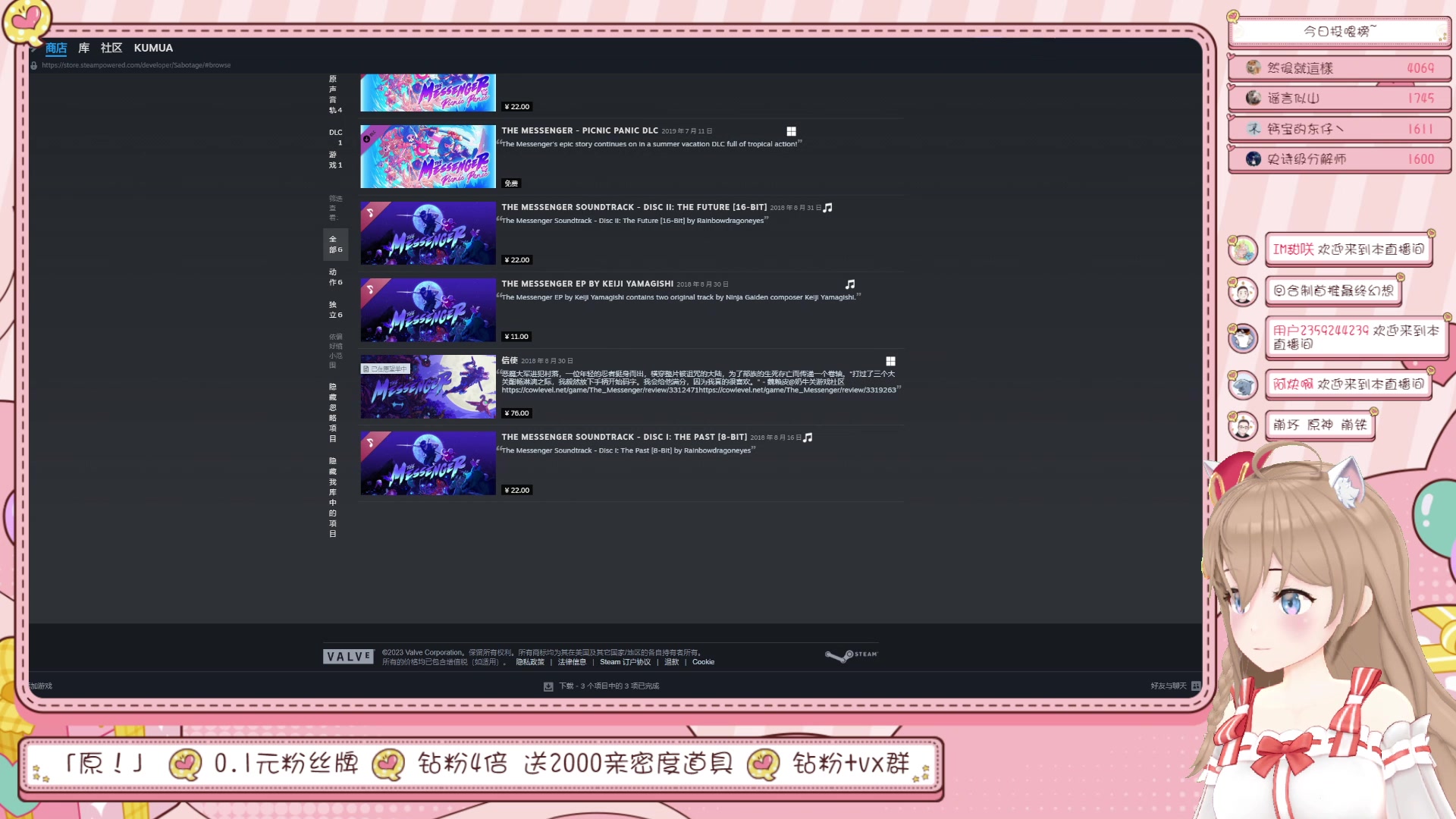Click the lock icon beside the store URL
Viewport: 1456px width, 819px height.
(34, 65)
